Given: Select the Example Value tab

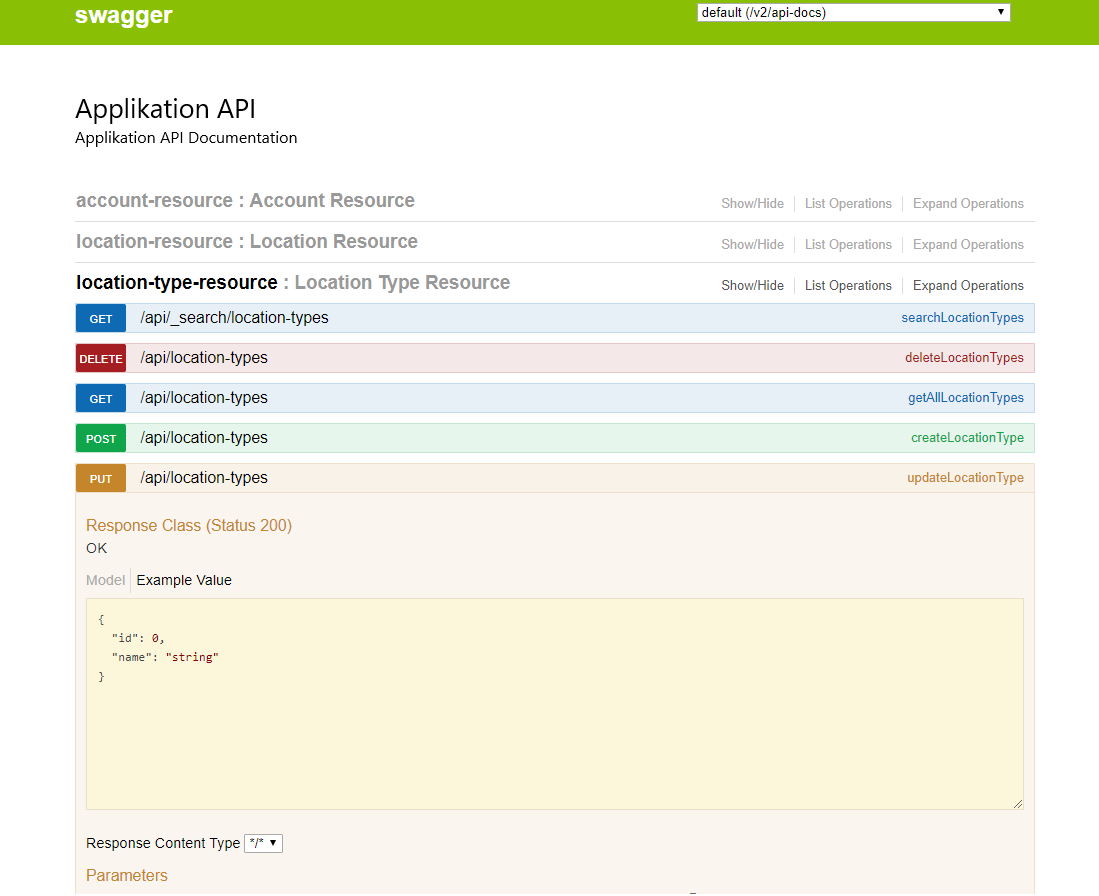Looking at the screenshot, I should pyautogui.click(x=184, y=580).
